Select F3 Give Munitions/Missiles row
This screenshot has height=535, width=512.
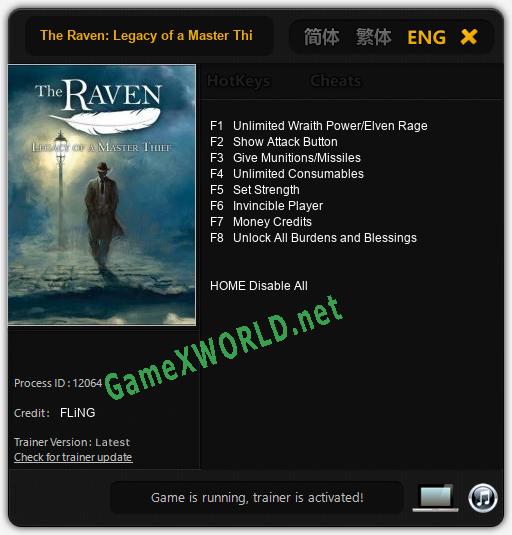(x=285, y=158)
